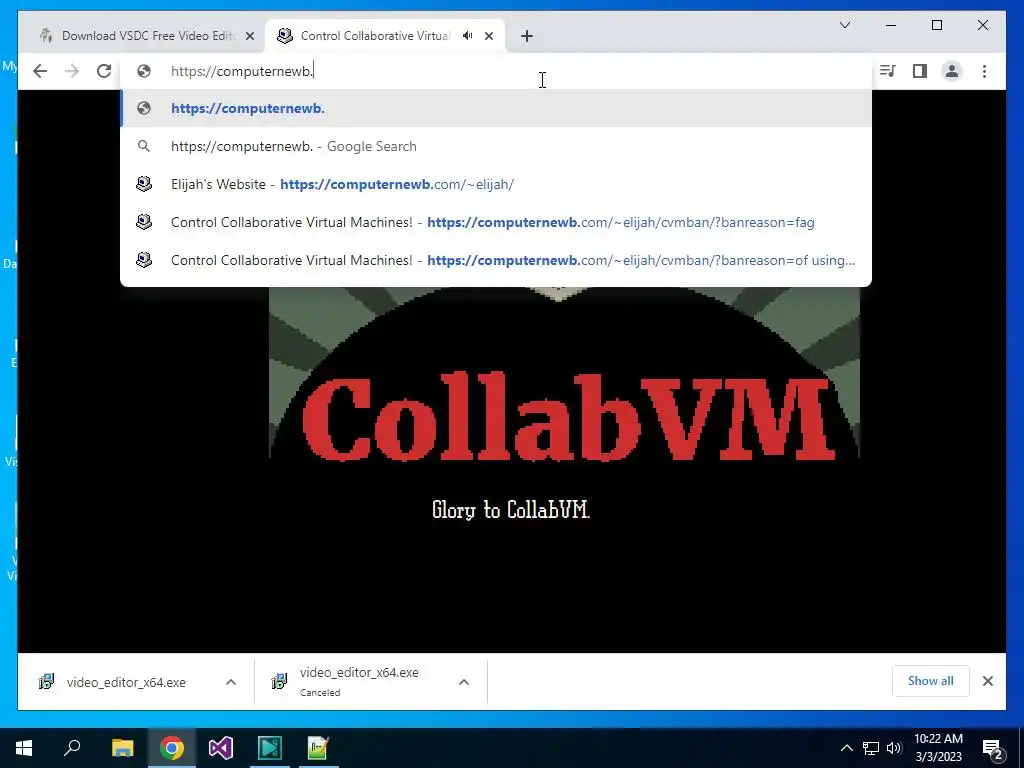Go back with the browser back arrow

[x=40, y=71]
